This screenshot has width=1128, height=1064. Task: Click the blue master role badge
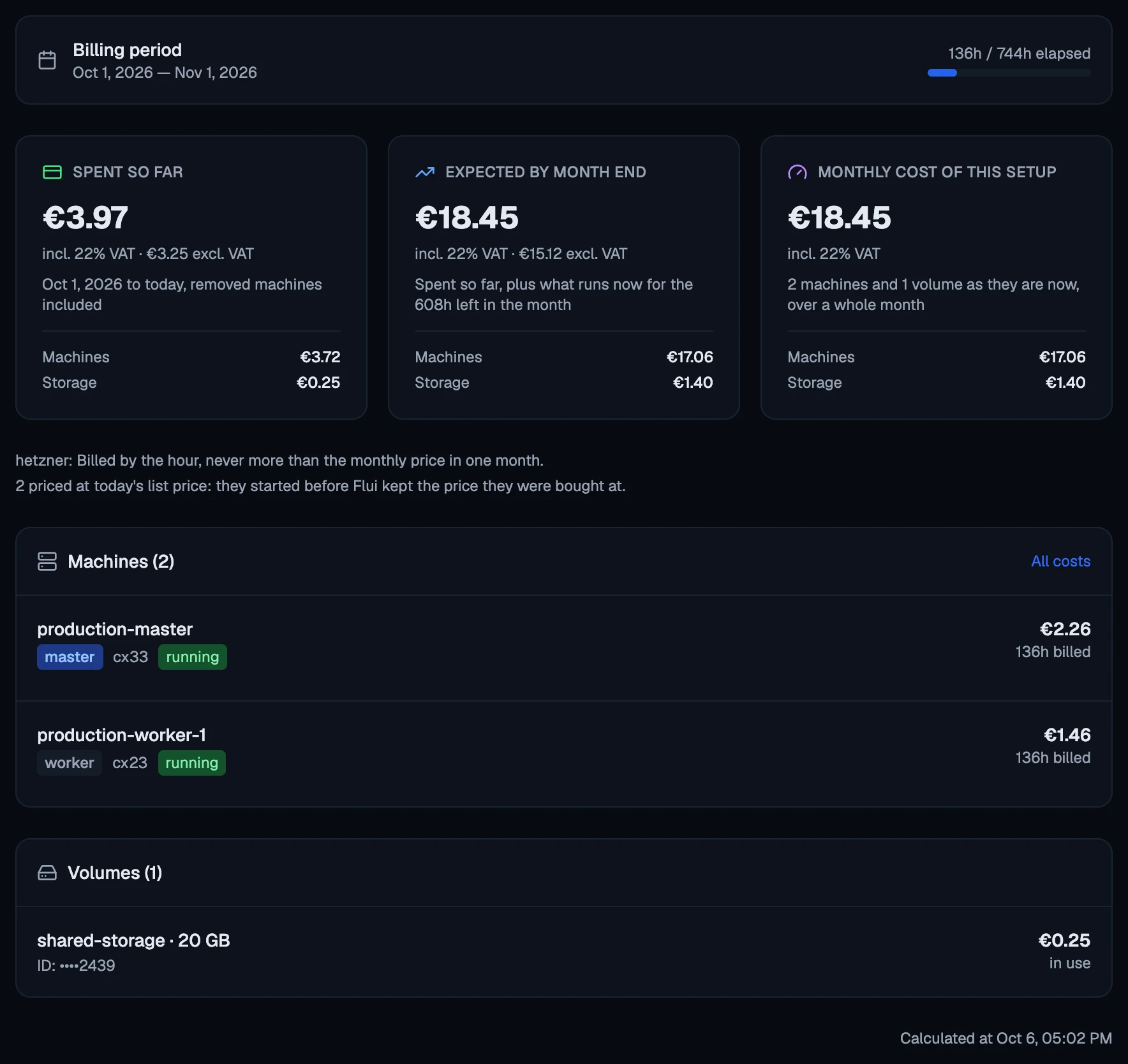(x=70, y=657)
